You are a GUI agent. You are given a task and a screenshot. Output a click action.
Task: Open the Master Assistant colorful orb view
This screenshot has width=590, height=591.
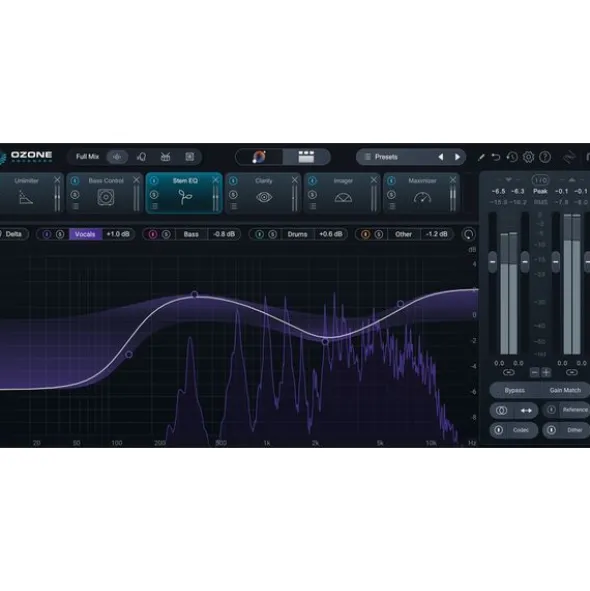(259, 157)
